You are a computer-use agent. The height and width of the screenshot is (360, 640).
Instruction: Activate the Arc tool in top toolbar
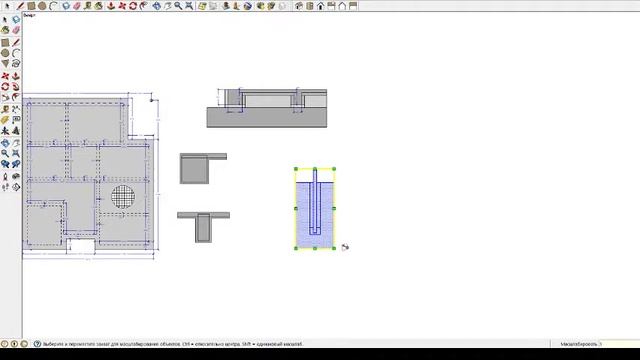[53, 6]
